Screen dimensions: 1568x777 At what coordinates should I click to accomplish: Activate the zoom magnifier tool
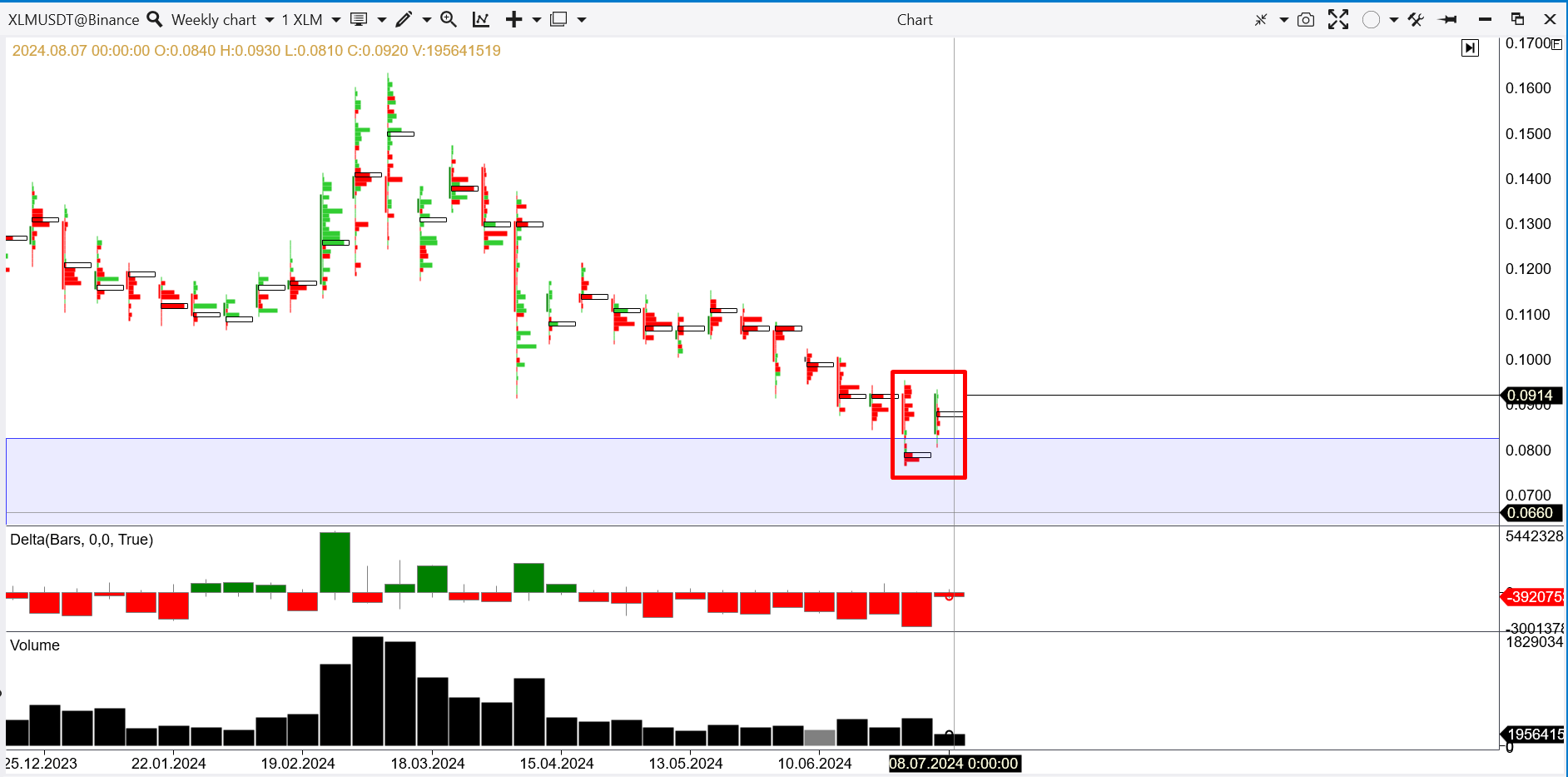point(449,19)
